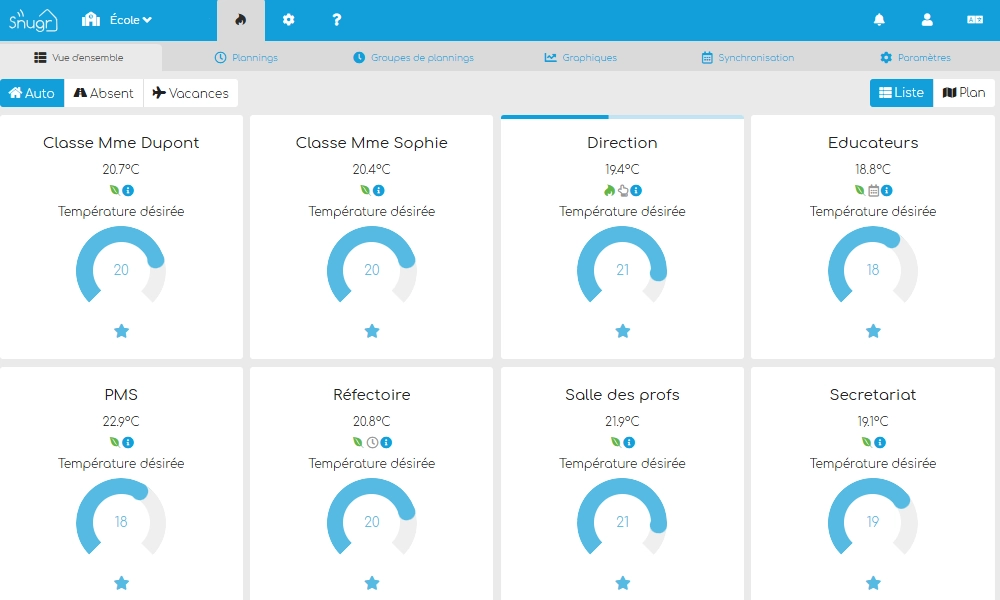This screenshot has width=1000, height=600.
Task: Open the Salle des profs room title
Action: (x=622, y=395)
